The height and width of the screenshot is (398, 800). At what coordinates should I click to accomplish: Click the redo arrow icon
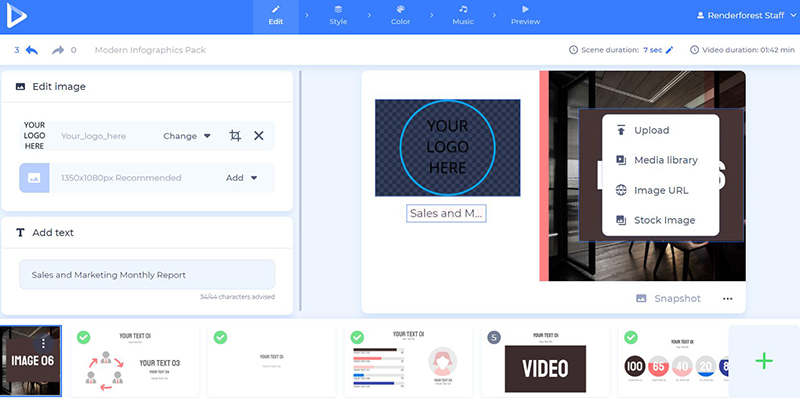[x=58, y=50]
